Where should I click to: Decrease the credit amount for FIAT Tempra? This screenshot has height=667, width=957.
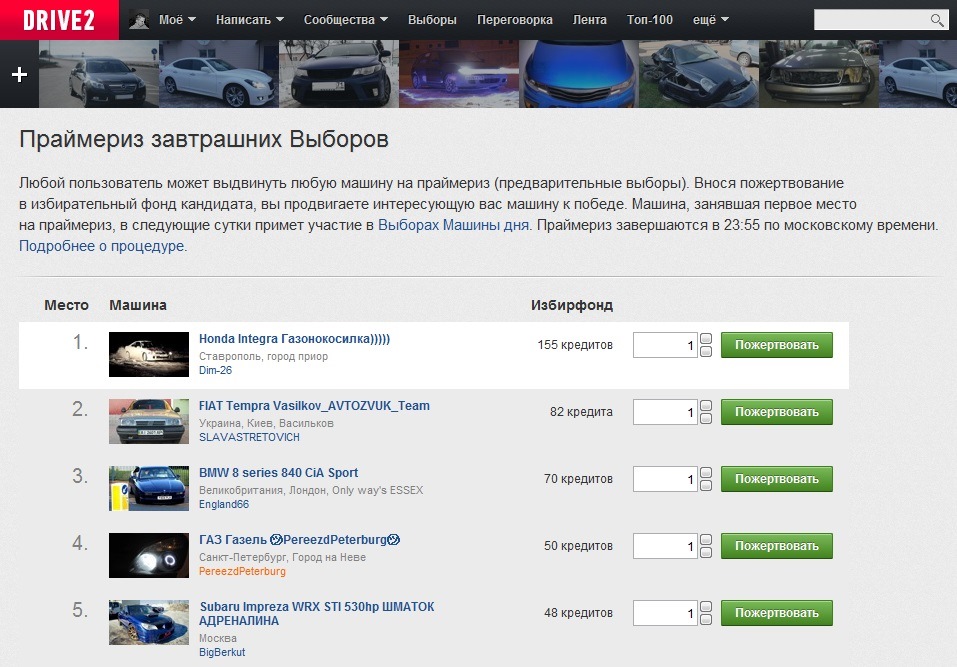pos(706,419)
